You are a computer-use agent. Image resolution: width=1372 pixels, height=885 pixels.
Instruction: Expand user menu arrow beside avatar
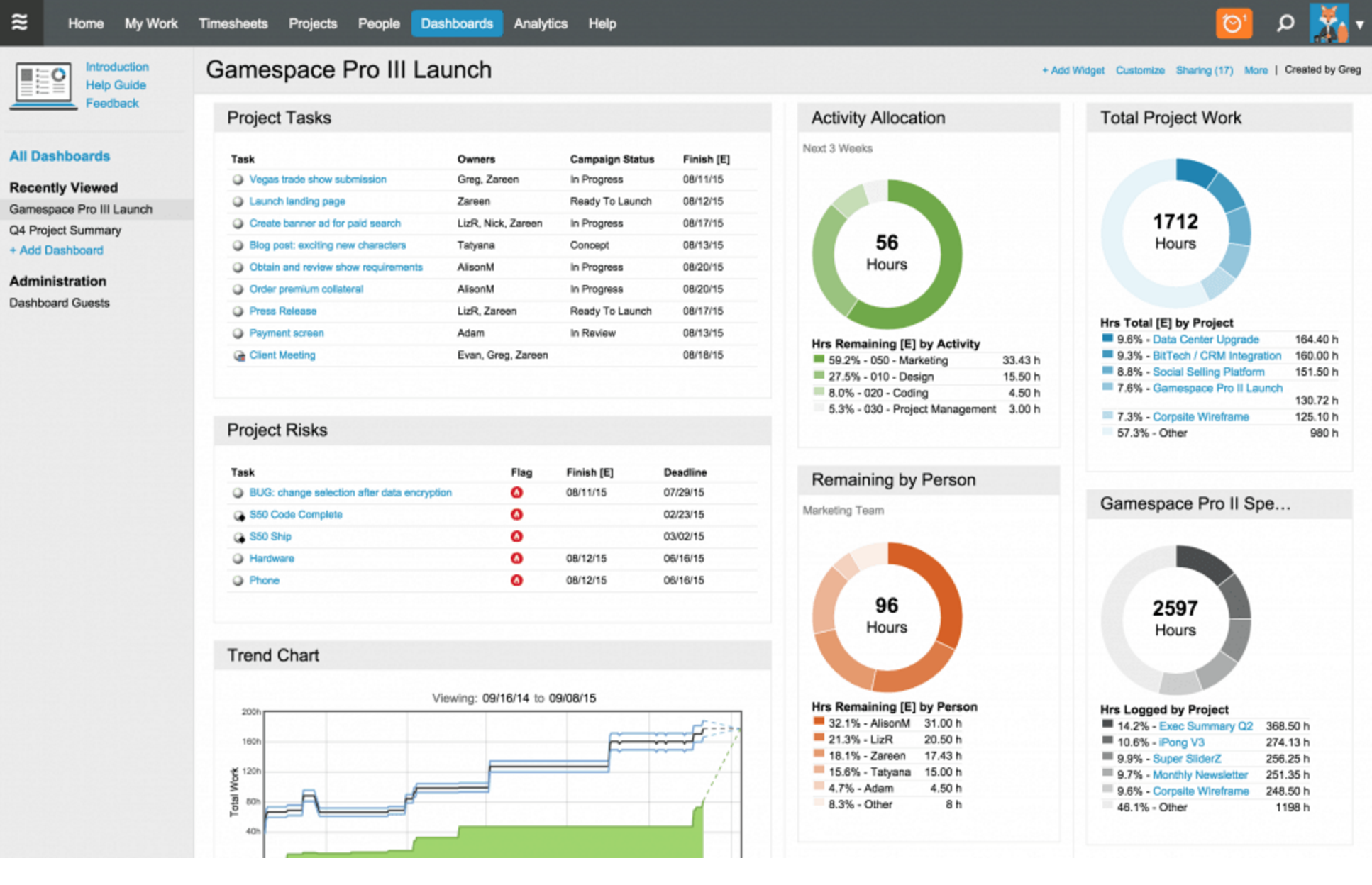(1359, 24)
